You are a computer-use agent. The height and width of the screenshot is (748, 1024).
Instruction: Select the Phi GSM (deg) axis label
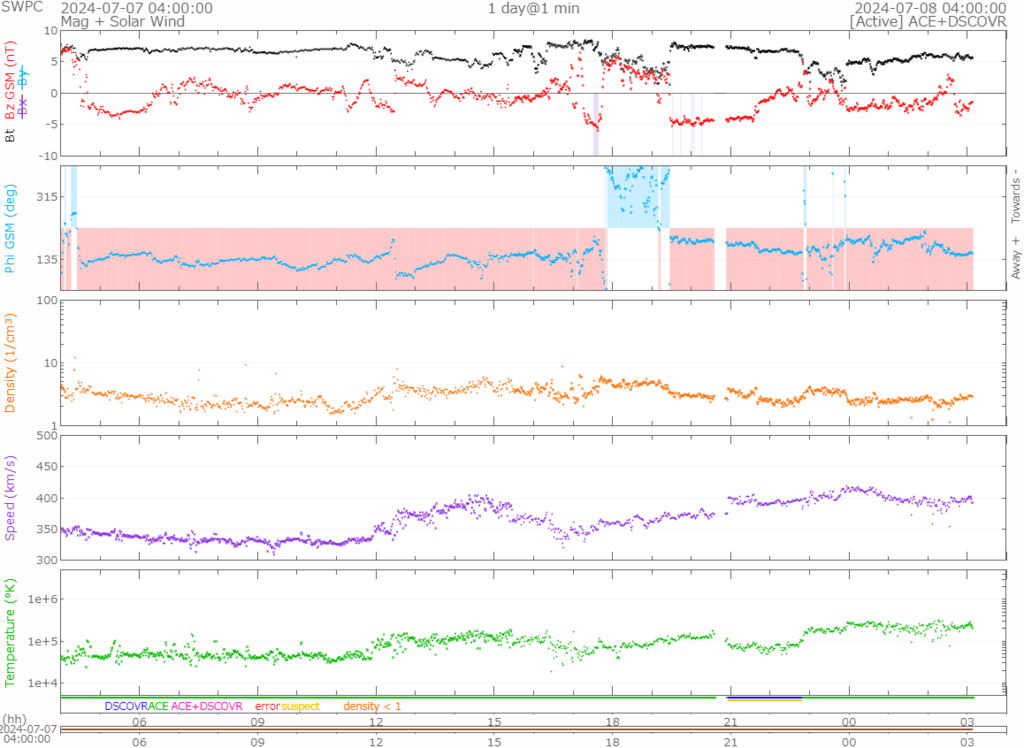point(11,227)
